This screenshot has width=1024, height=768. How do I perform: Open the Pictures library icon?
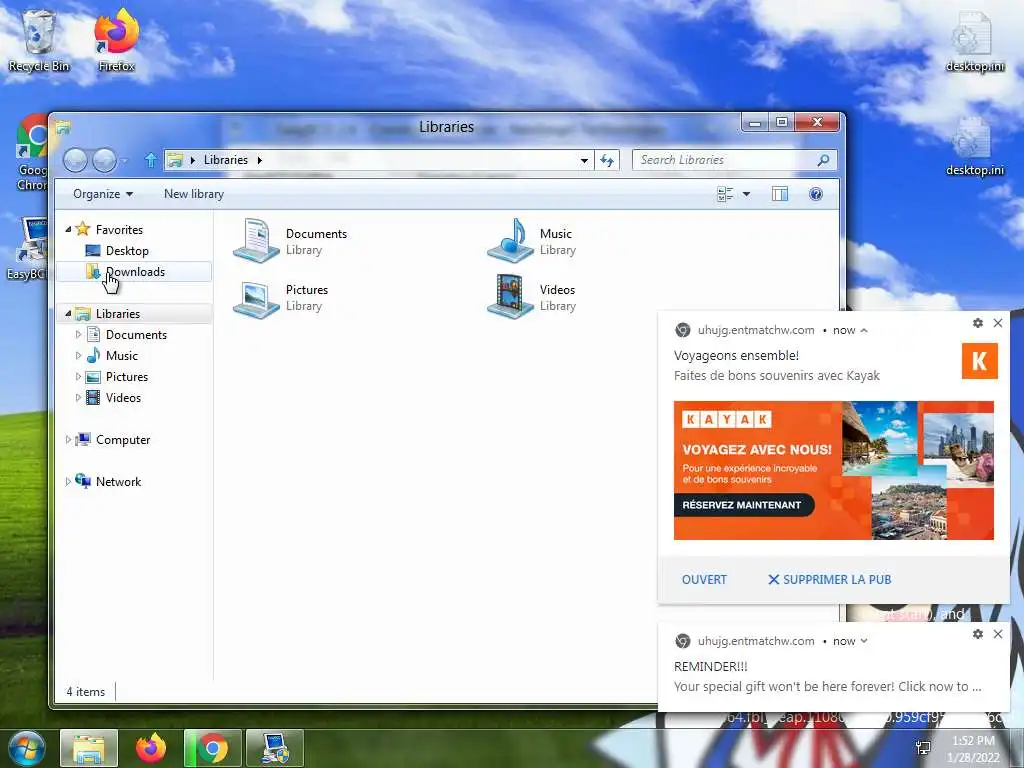tap(256, 298)
